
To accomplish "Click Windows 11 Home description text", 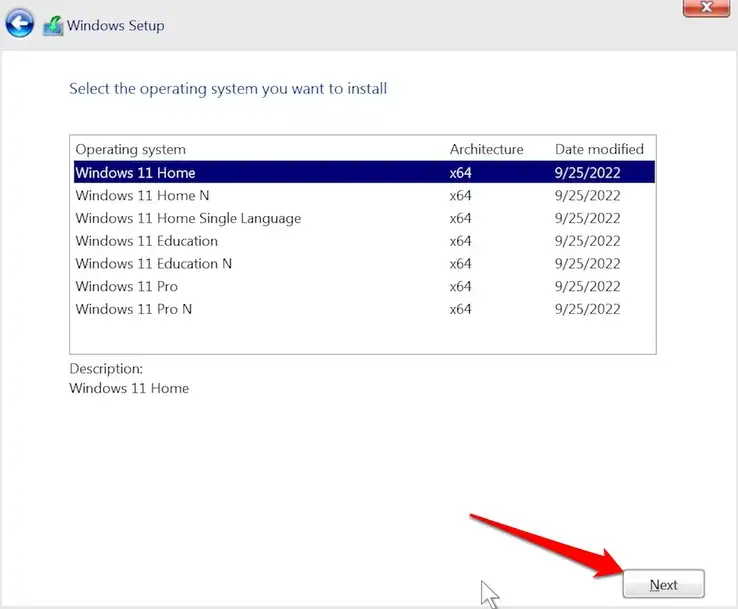I will click(x=129, y=388).
